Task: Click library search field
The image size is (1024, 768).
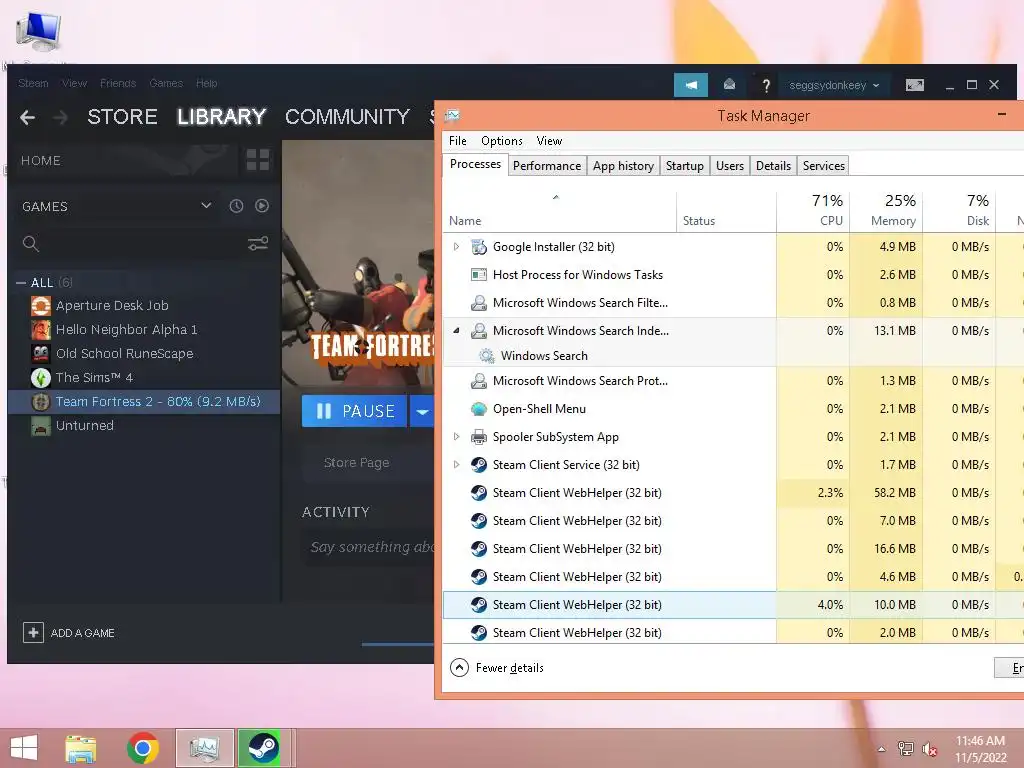Action: tap(131, 244)
